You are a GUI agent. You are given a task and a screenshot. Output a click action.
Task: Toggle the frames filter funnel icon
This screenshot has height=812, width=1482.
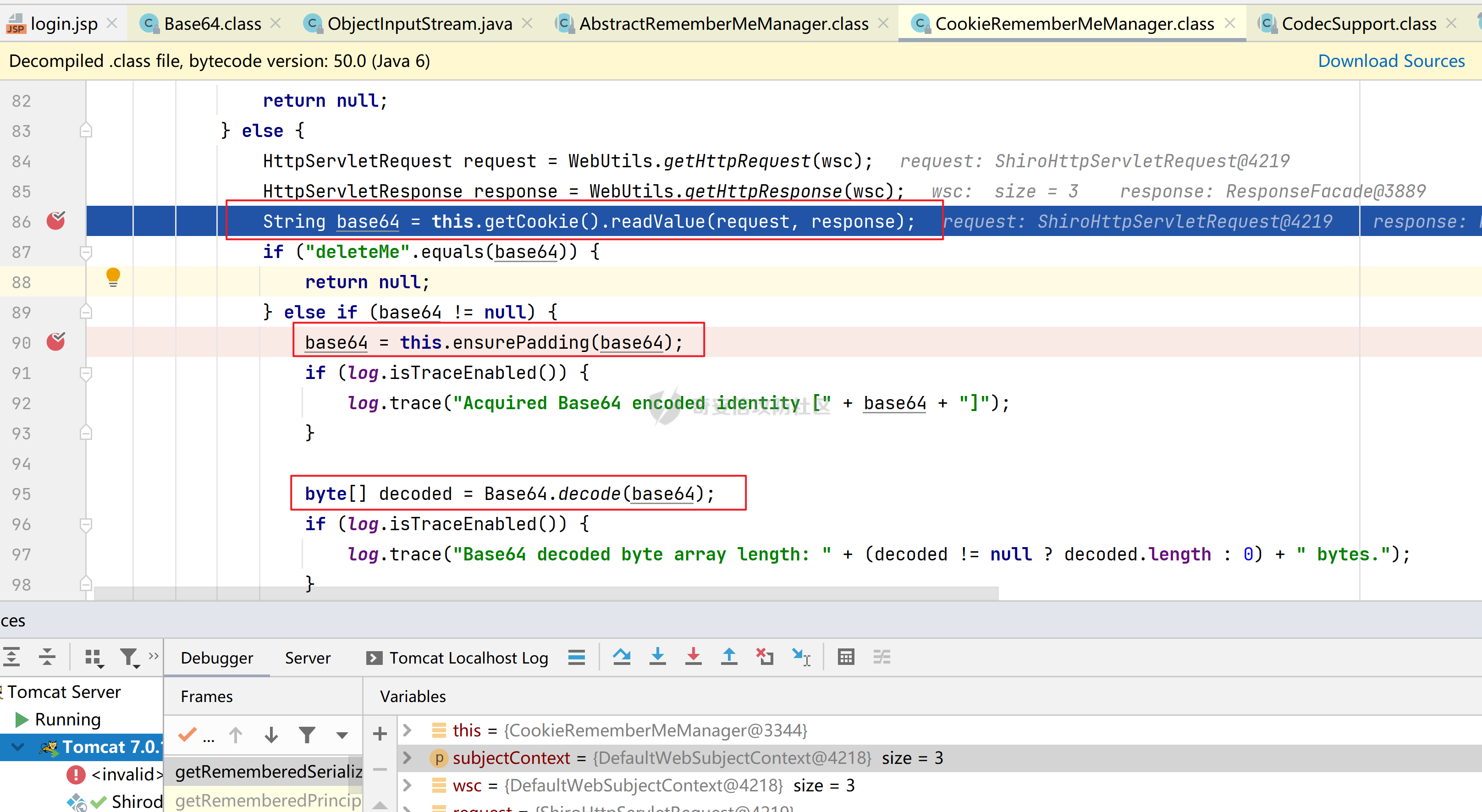[x=307, y=735]
